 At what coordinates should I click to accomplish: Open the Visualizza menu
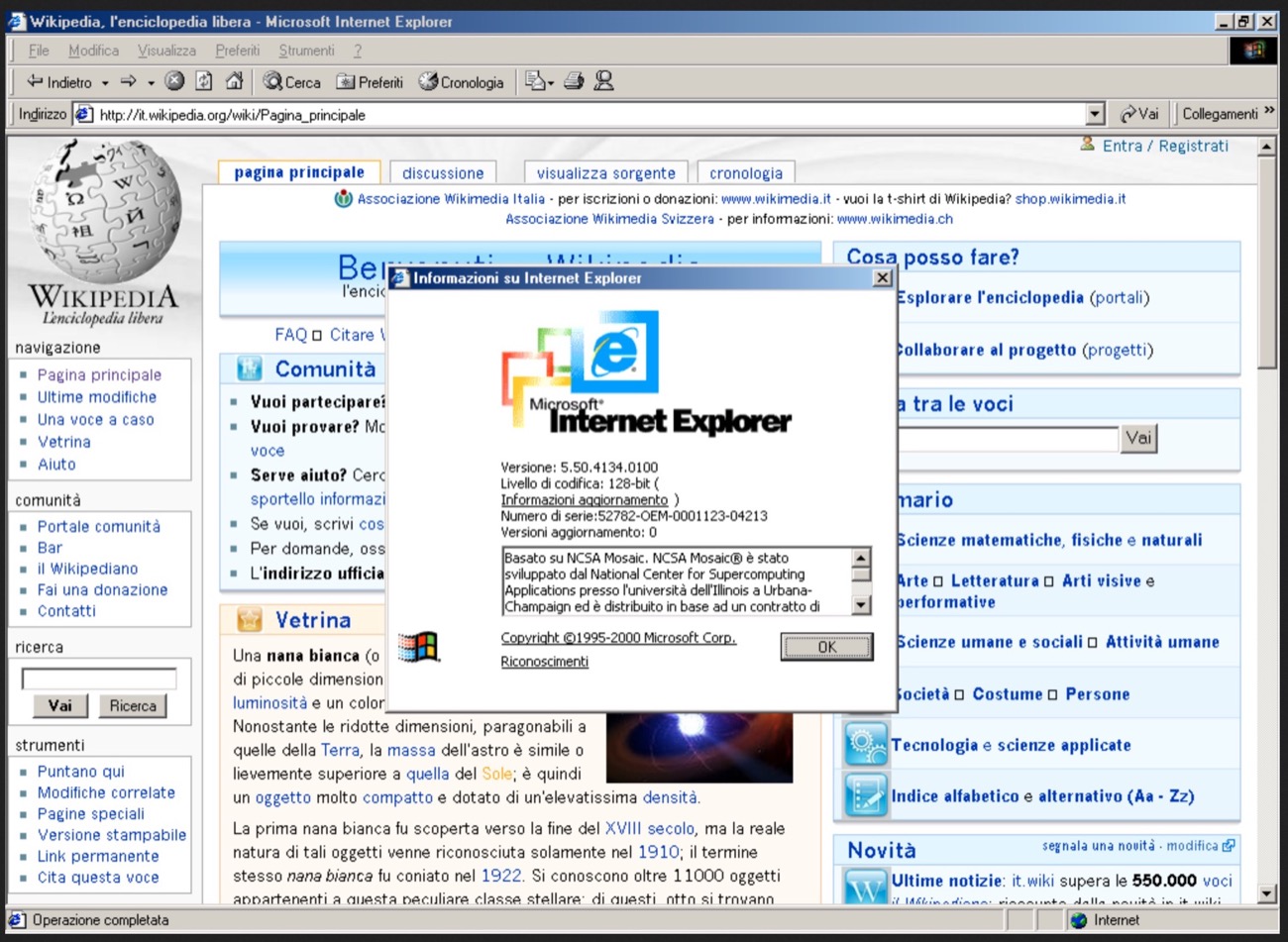166,51
